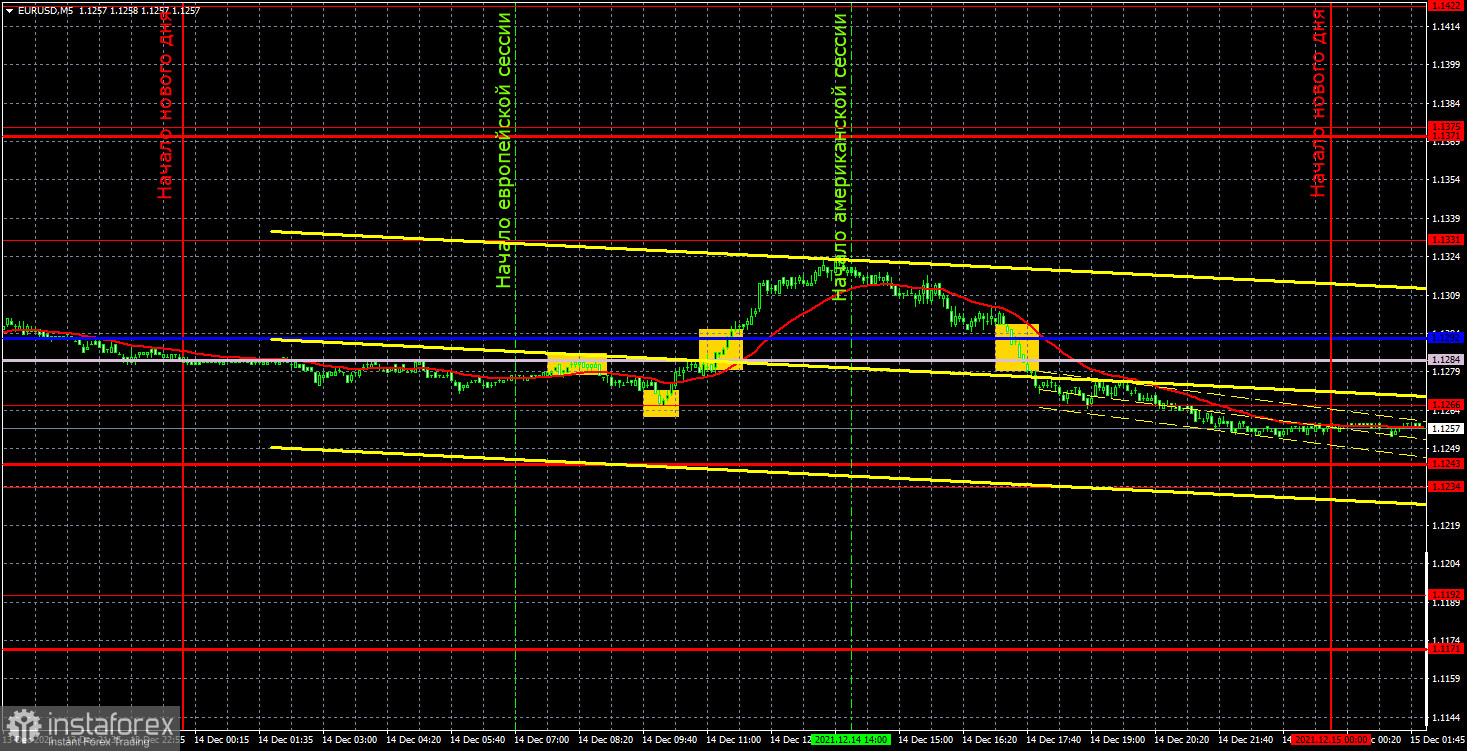Click the 14 Dec 01:35 time label
This screenshot has width=1467, height=751.
pos(287,740)
